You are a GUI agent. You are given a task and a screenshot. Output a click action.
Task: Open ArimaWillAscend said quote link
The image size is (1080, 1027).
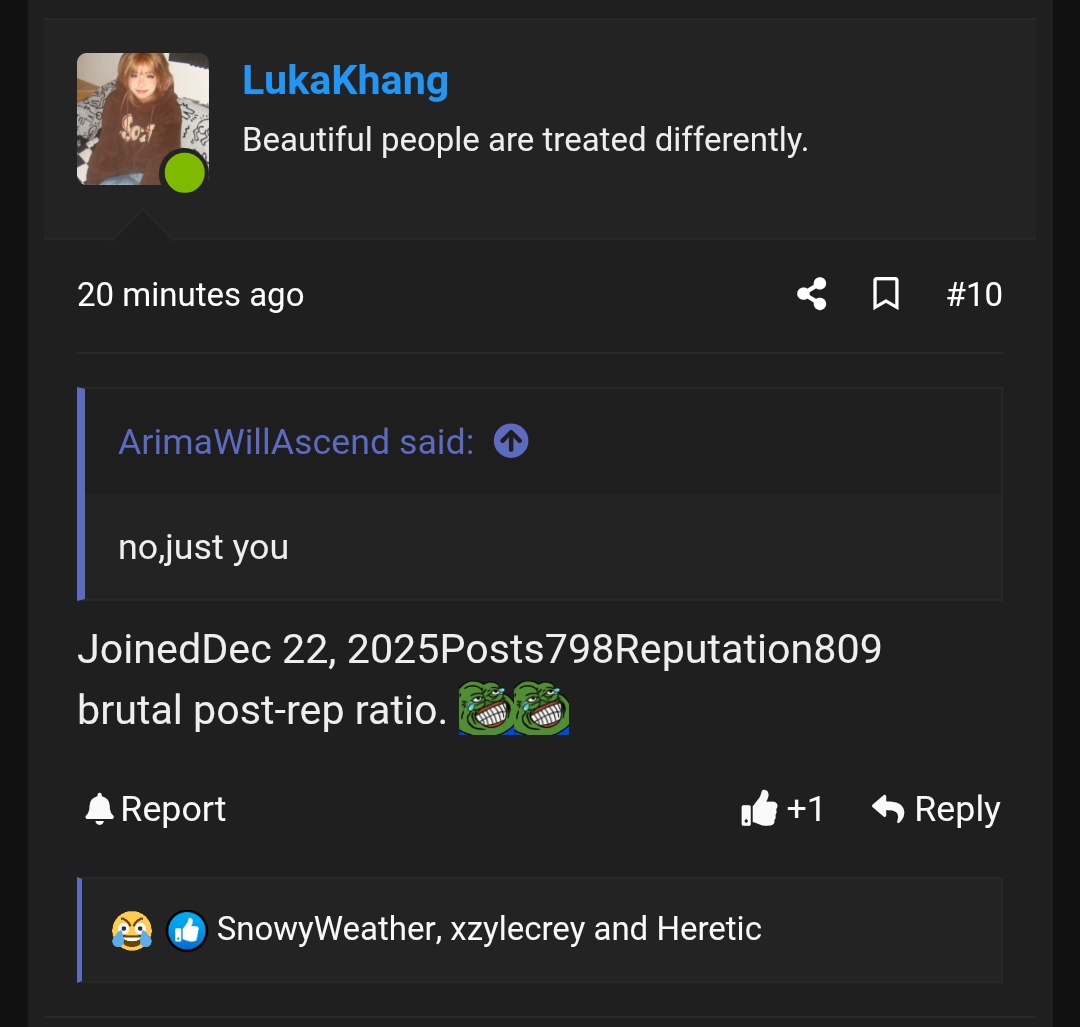296,441
